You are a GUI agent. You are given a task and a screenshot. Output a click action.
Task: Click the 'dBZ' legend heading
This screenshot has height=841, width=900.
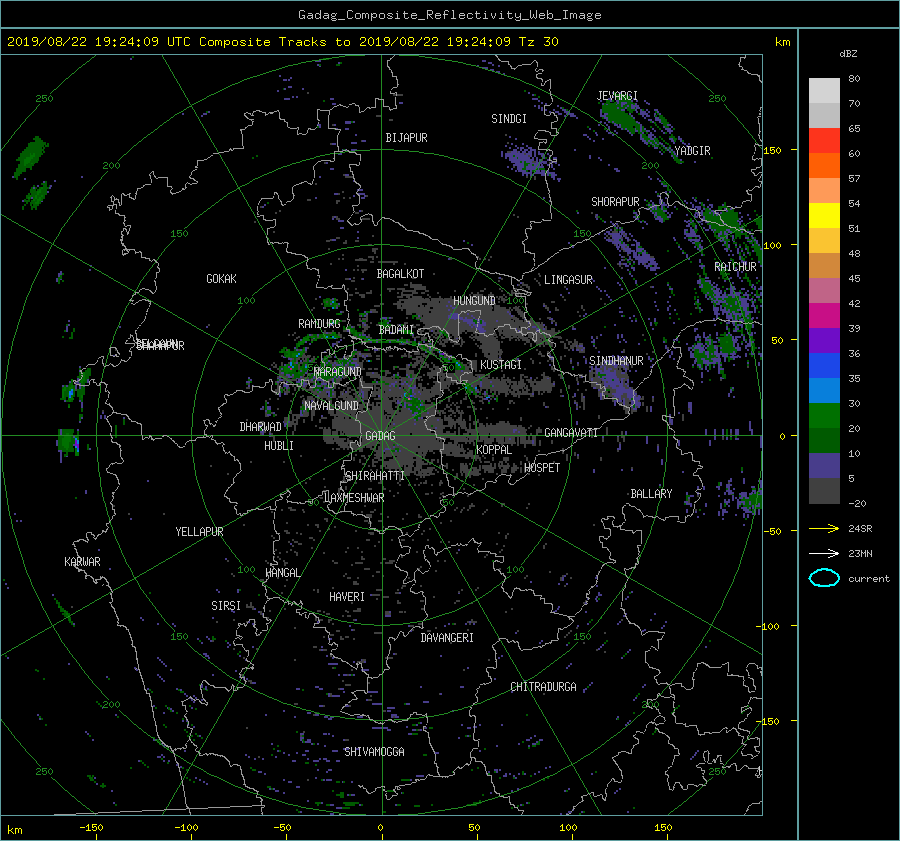(848, 53)
